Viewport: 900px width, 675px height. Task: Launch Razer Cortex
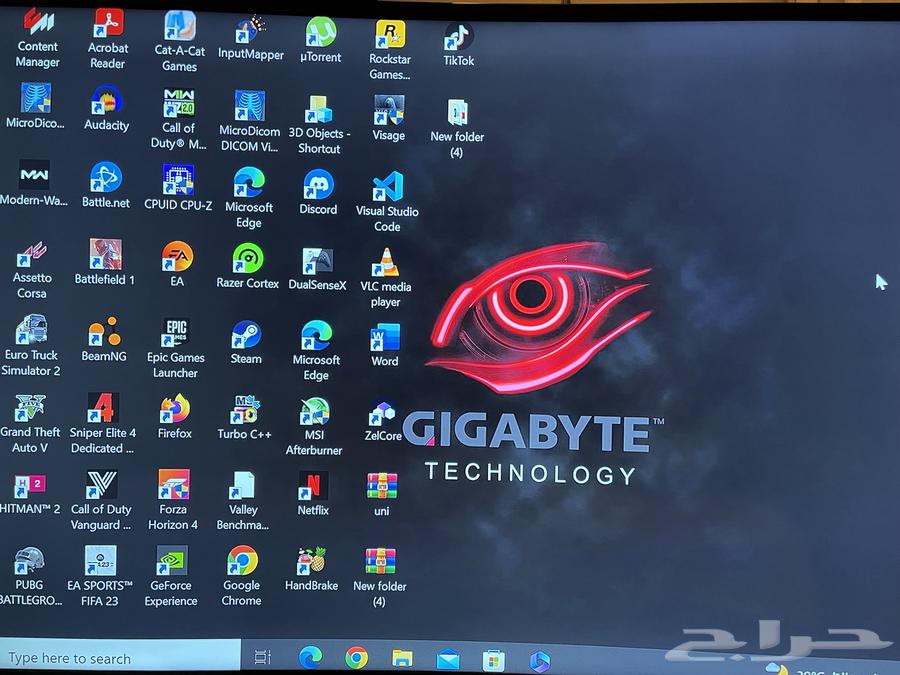tap(246, 259)
